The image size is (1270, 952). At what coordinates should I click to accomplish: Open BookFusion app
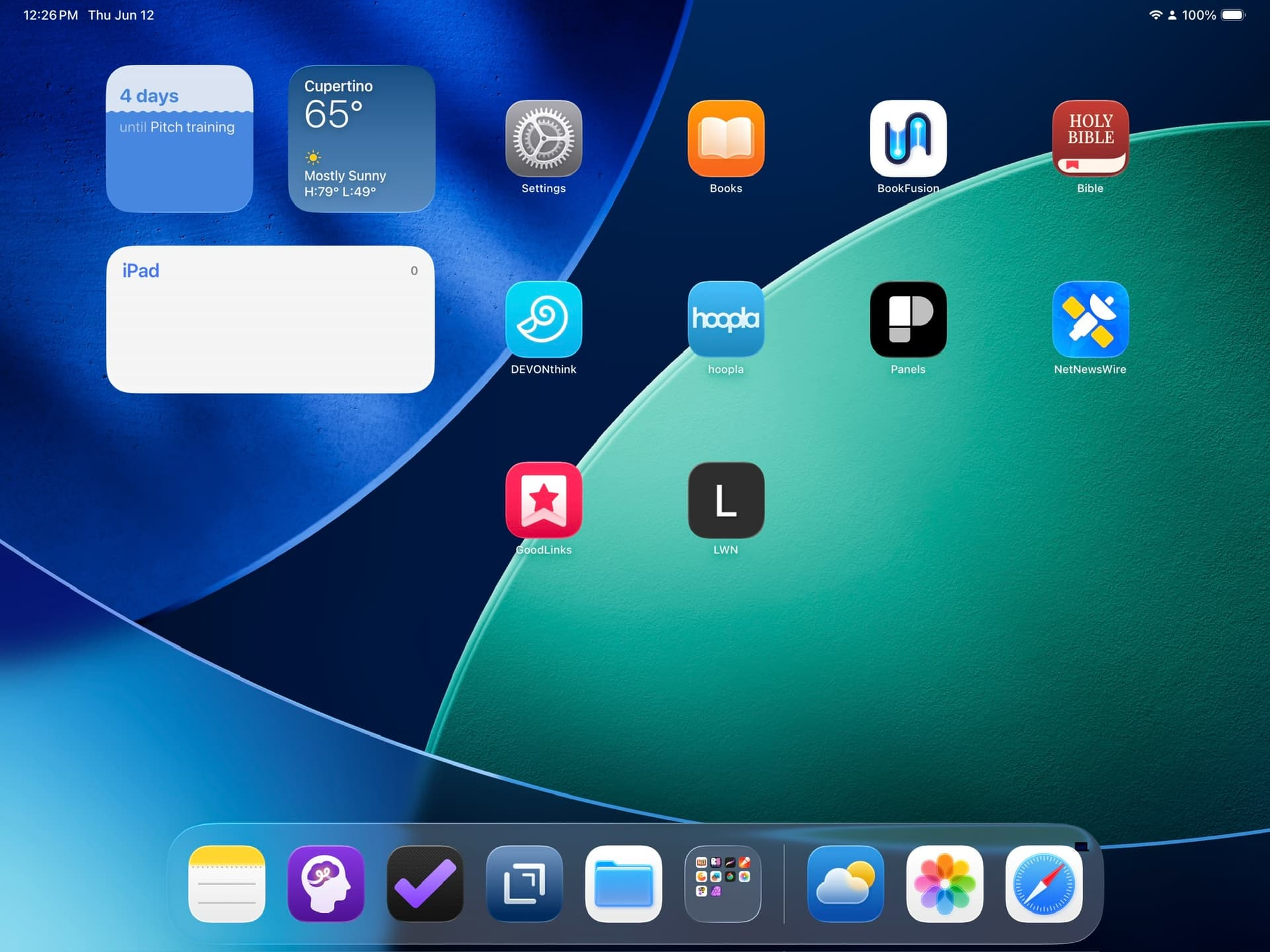908,138
